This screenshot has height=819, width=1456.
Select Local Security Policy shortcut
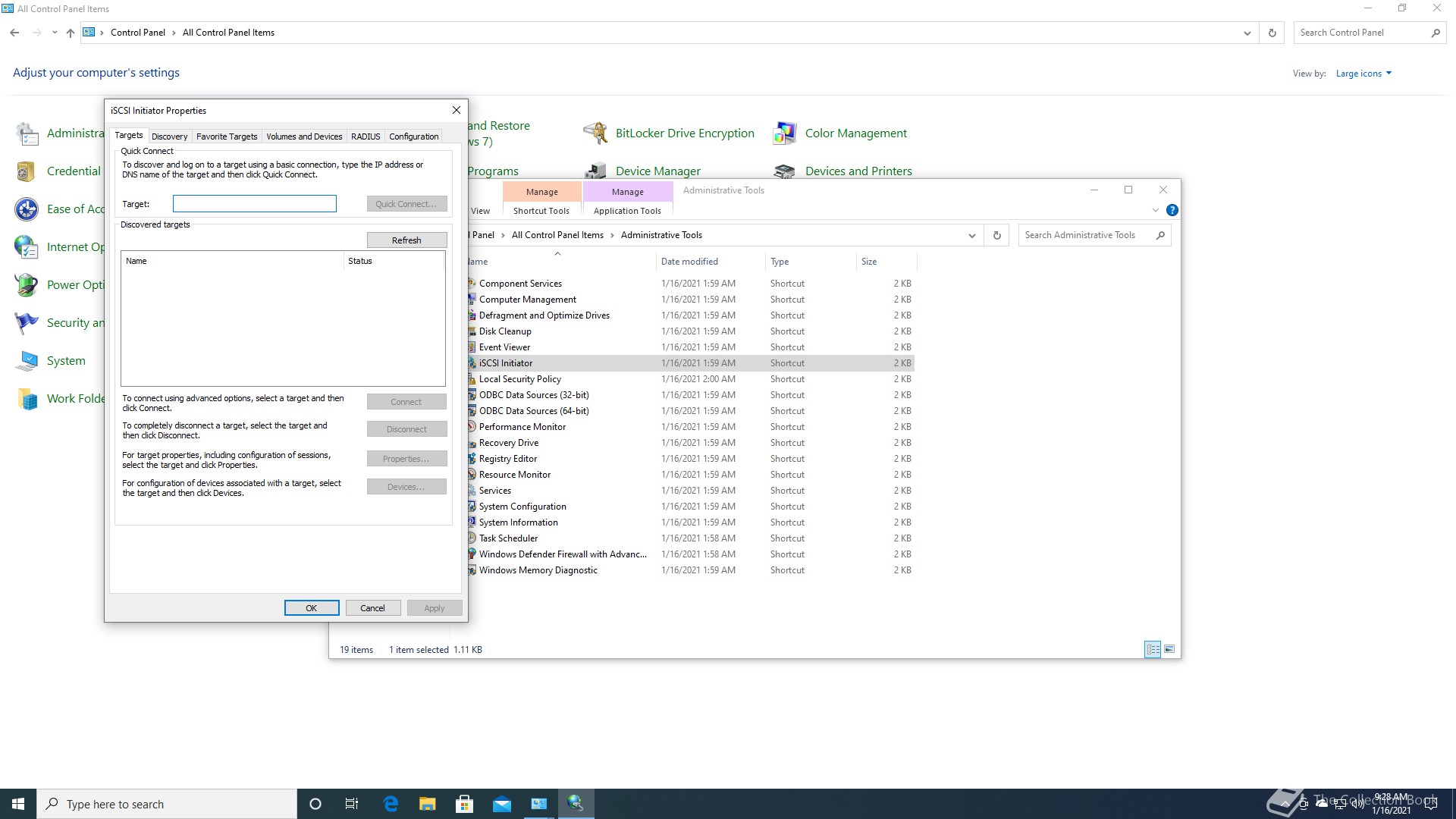(520, 379)
